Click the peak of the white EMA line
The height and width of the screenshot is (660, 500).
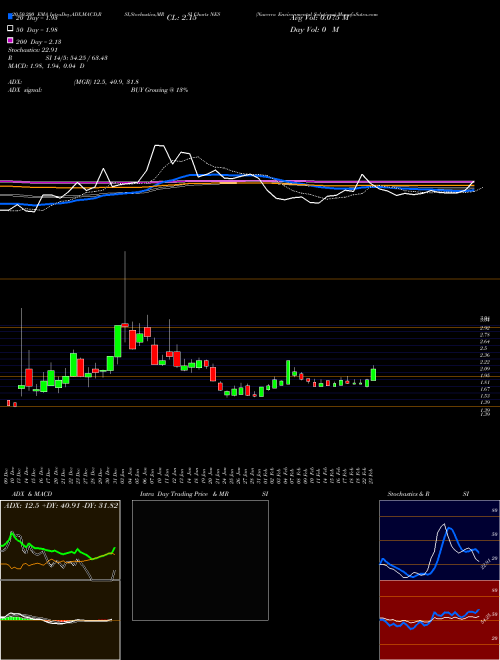click(x=159, y=146)
